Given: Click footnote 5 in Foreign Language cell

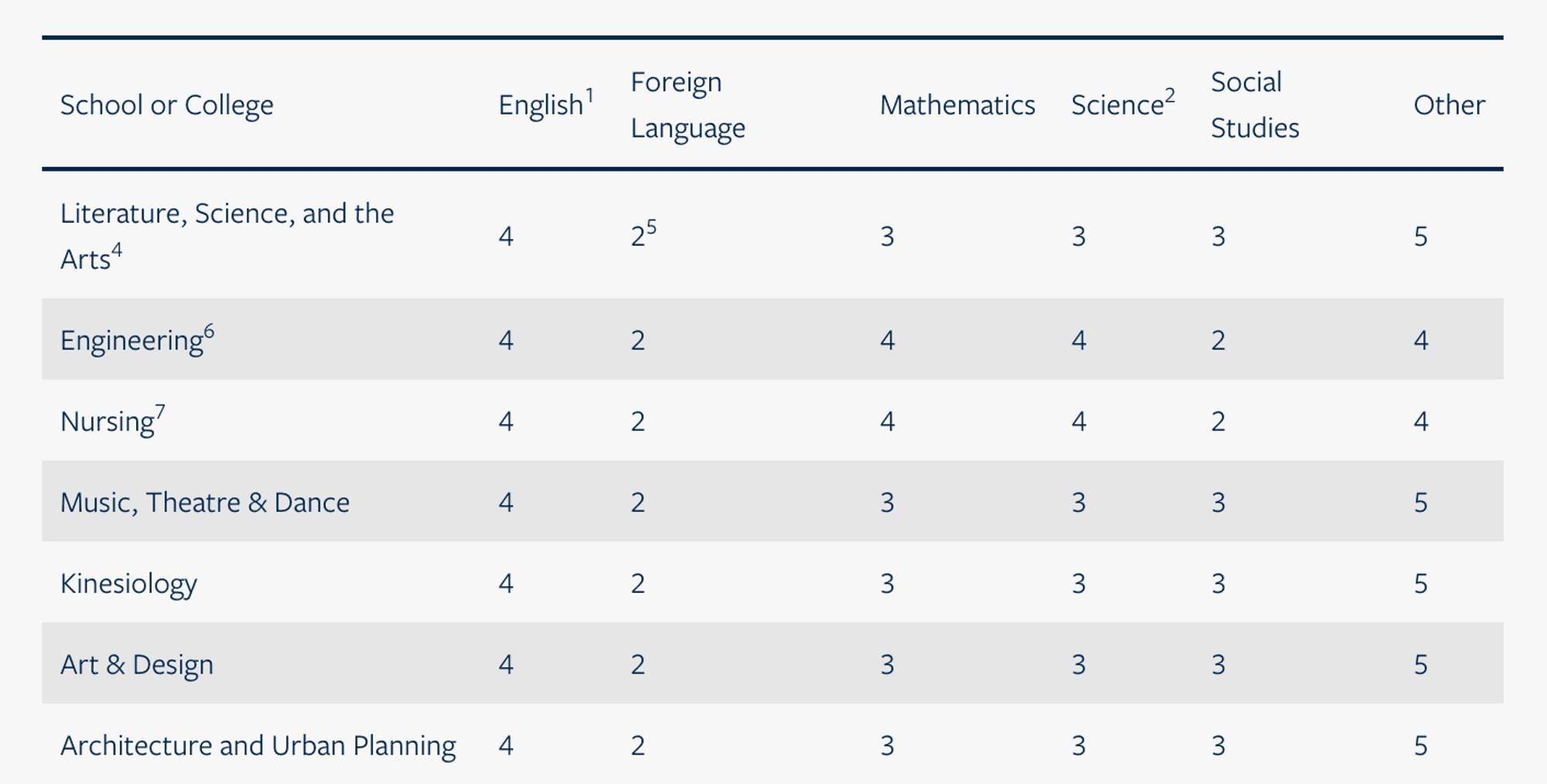Looking at the screenshot, I should coord(651,227).
